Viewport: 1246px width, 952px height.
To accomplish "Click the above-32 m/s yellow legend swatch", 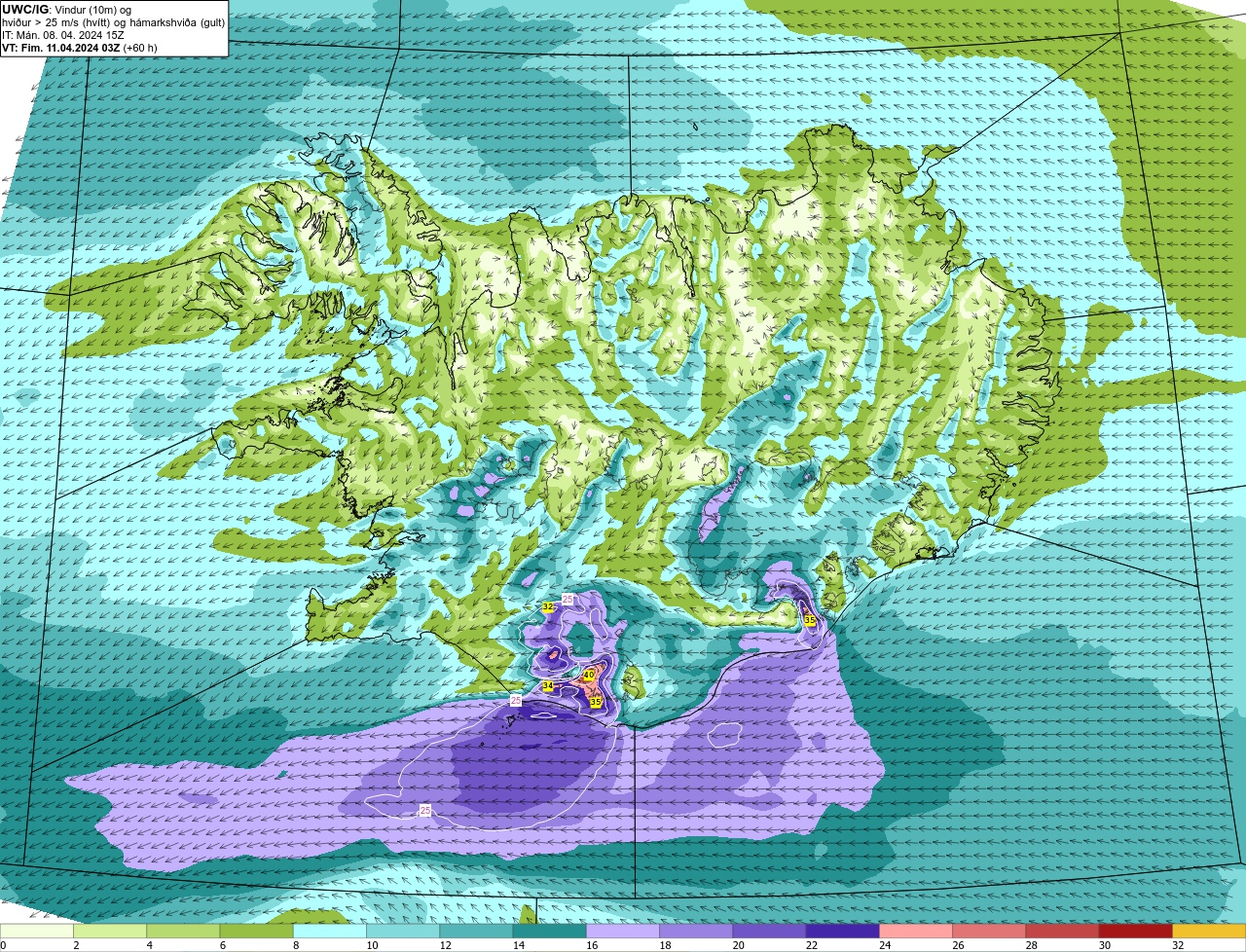I will [1209, 932].
